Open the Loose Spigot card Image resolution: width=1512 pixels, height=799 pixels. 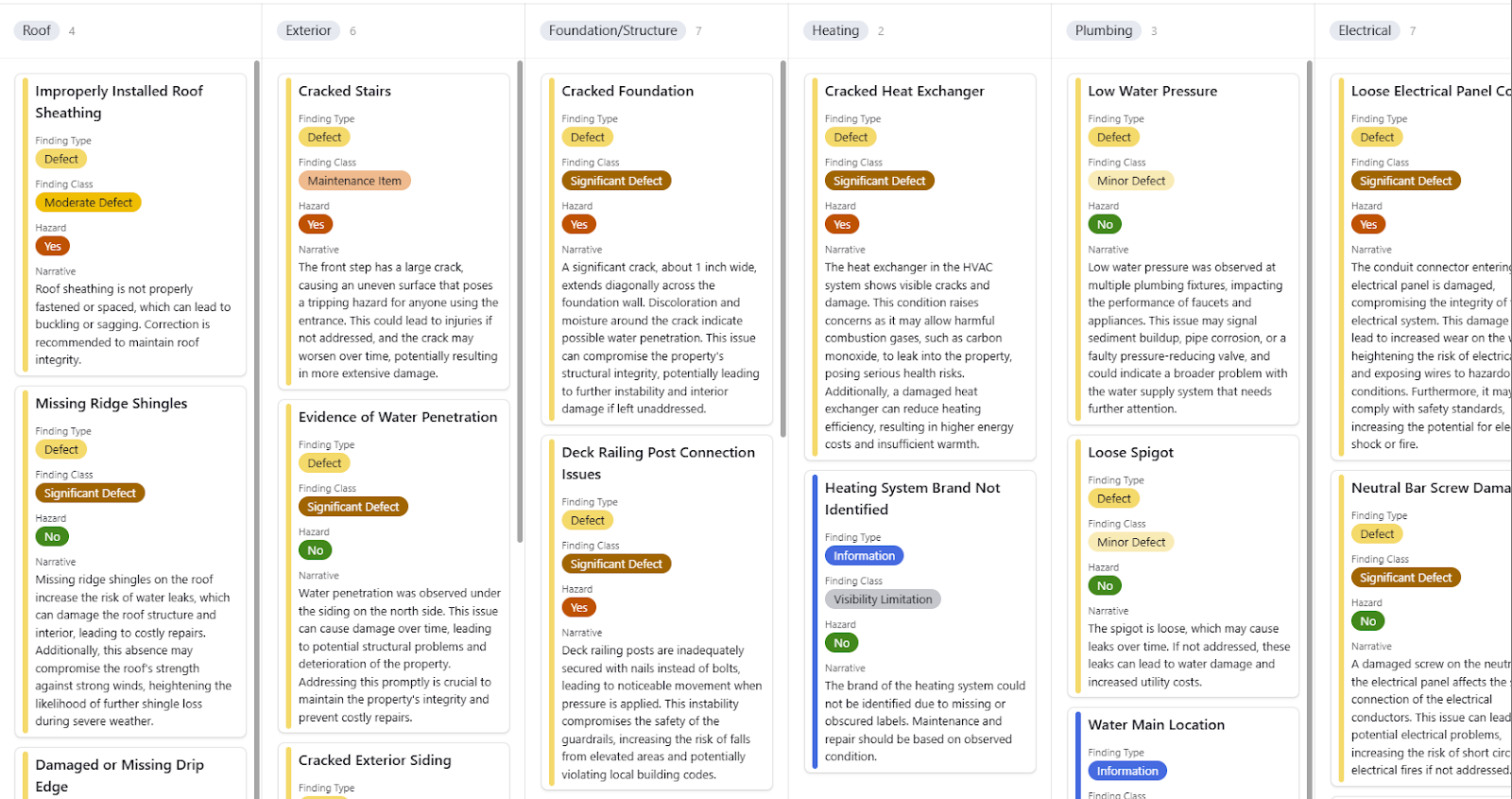(1130, 452)
